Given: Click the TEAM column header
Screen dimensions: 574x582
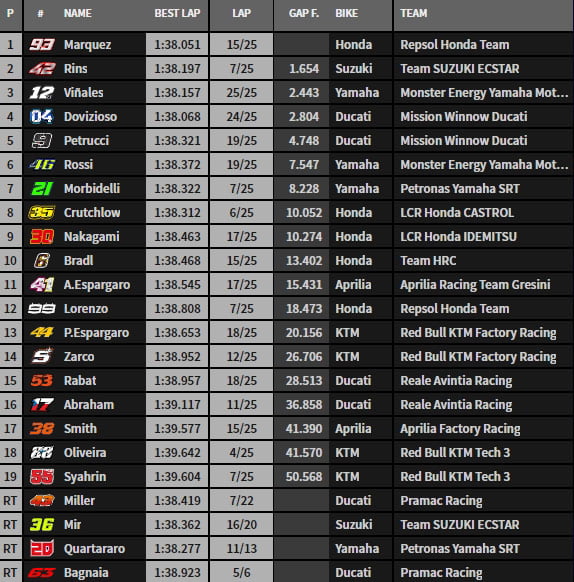Looking at the screenshot, I should [x=414, y=13].
